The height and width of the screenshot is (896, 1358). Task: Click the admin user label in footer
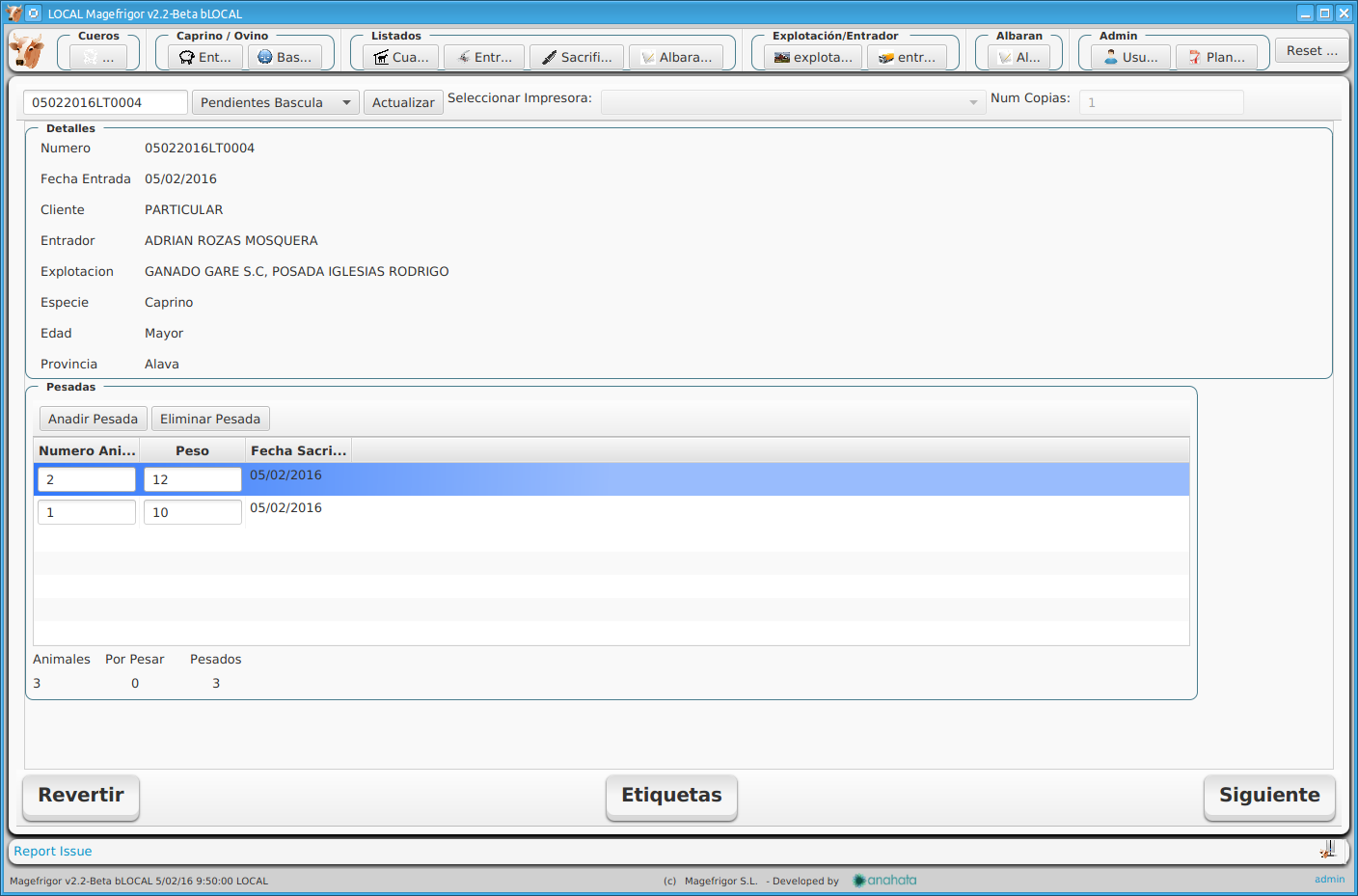1329,879
